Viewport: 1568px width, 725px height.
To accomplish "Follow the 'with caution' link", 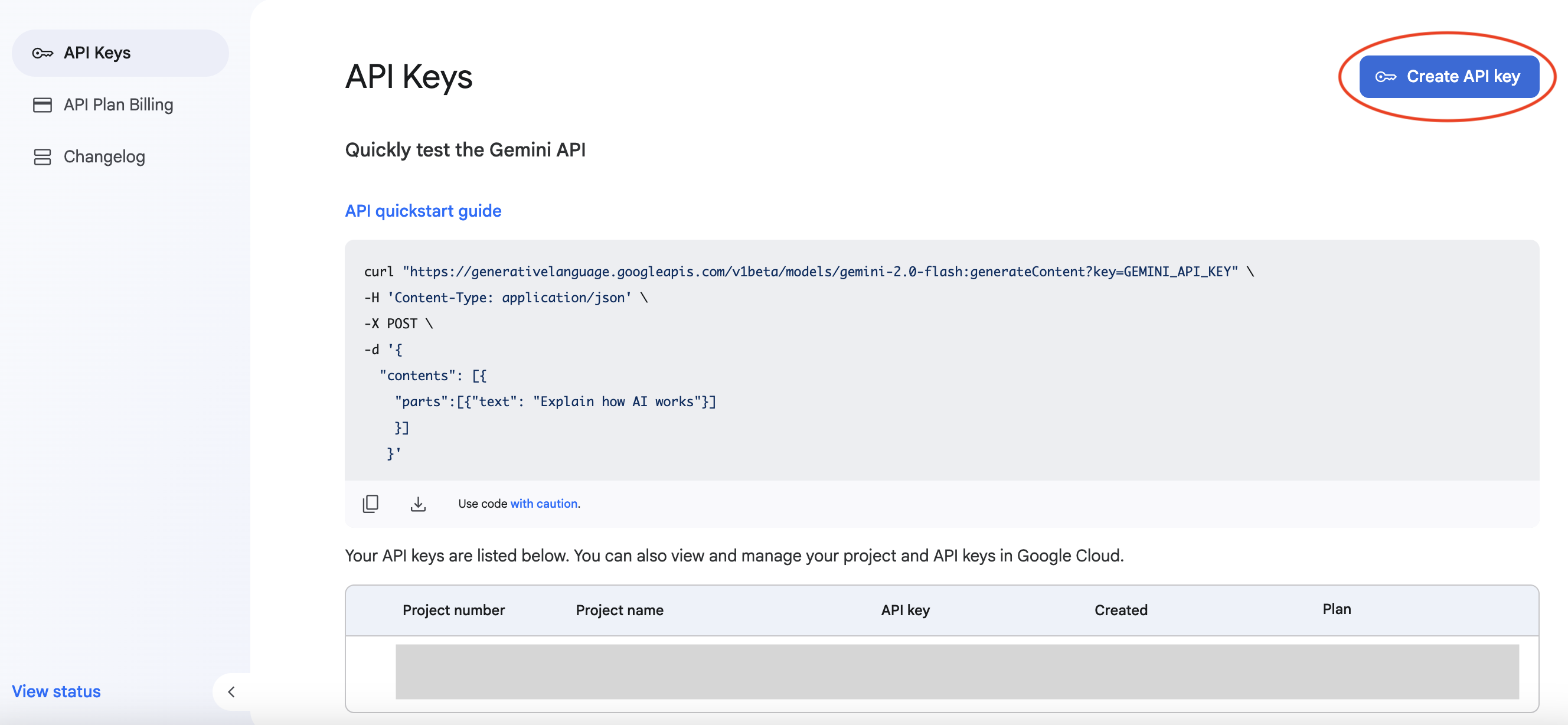I will [x=543, y=504].
